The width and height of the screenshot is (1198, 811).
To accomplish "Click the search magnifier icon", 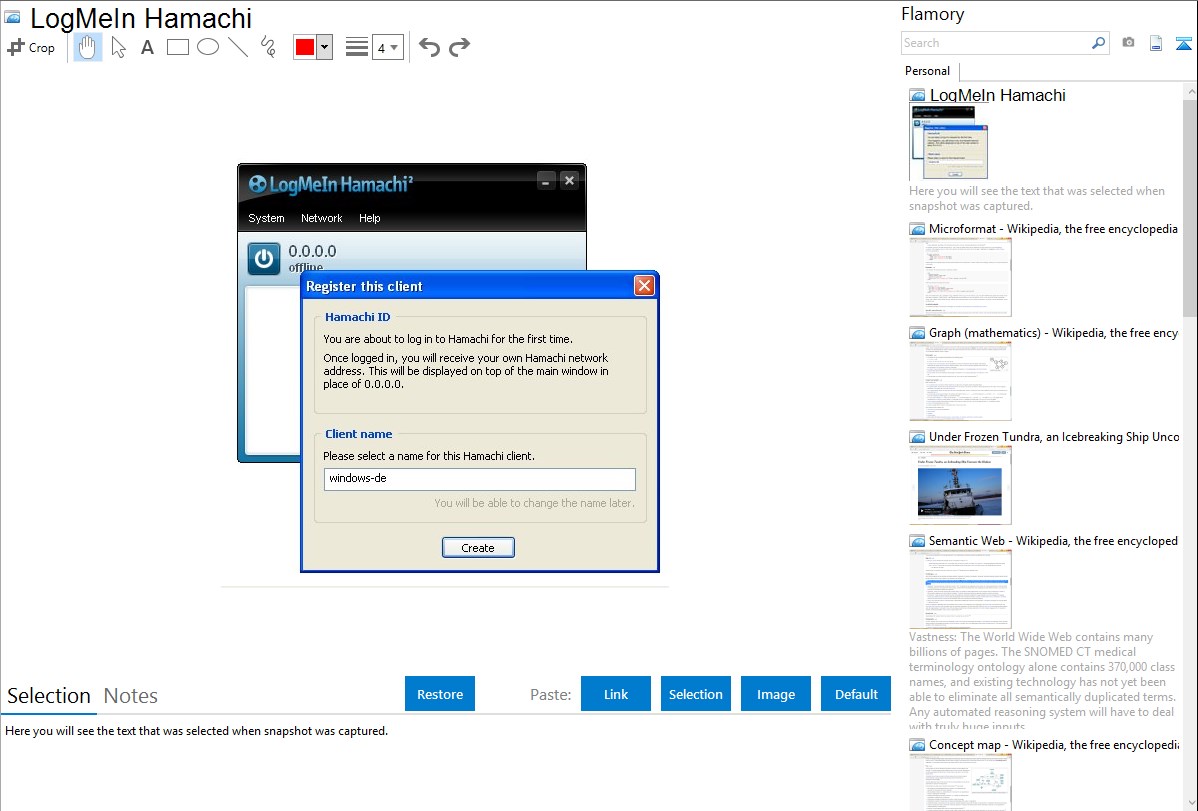I will 1098,43.
